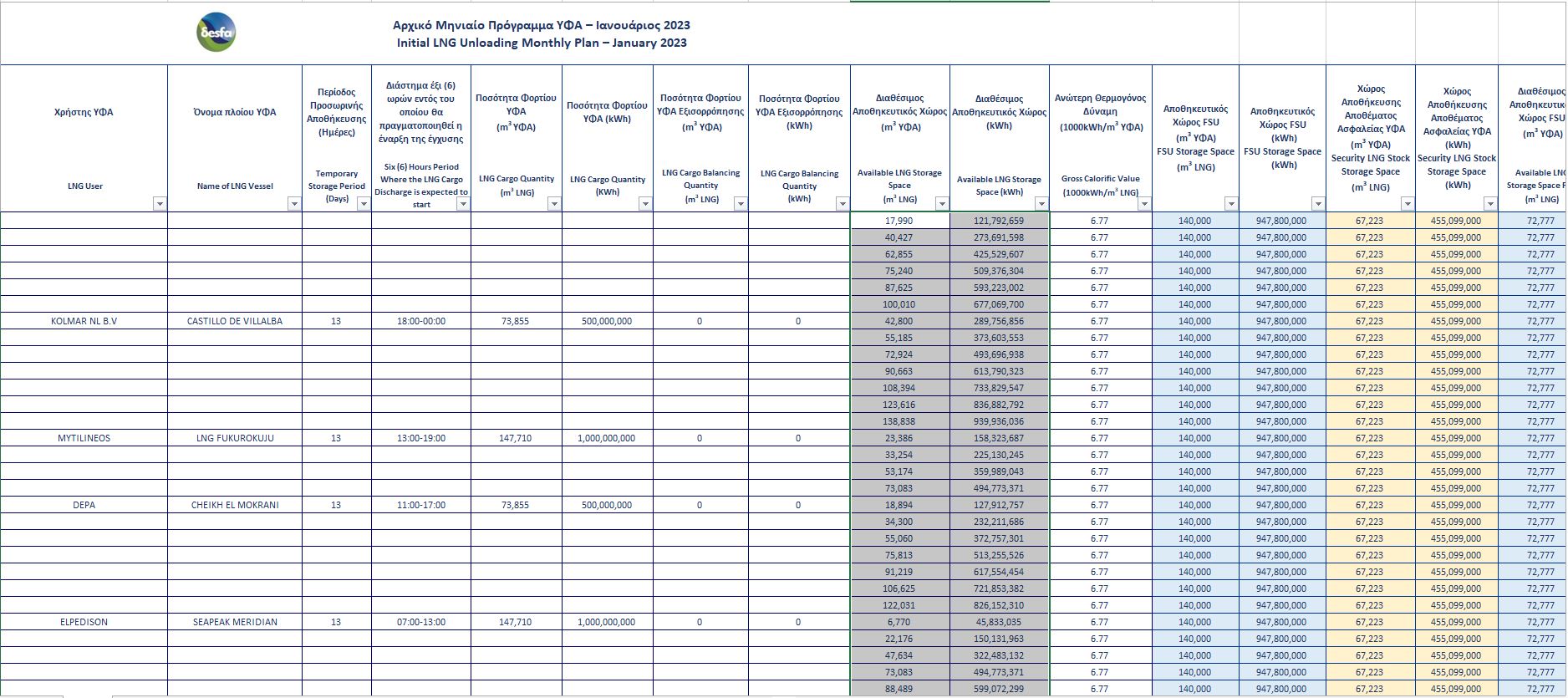This screenshot has width=1568, height=698.
Task: Select the LNG FUKUROKUJU vessel cell
Action: (x=235, y=438)
